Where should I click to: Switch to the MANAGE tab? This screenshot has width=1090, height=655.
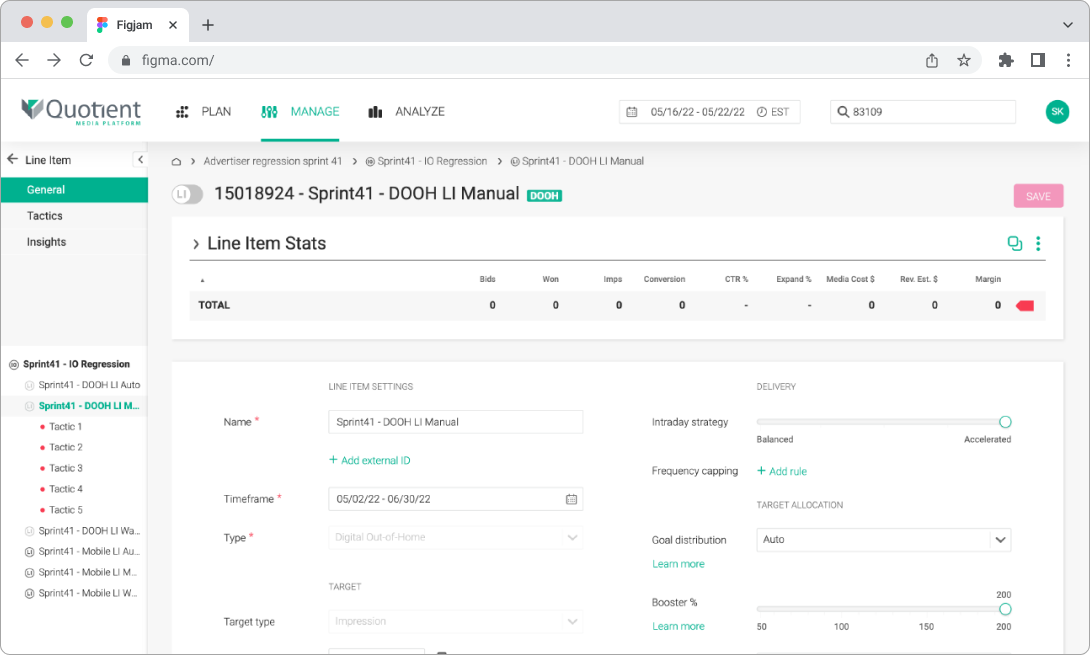[300, 112]
